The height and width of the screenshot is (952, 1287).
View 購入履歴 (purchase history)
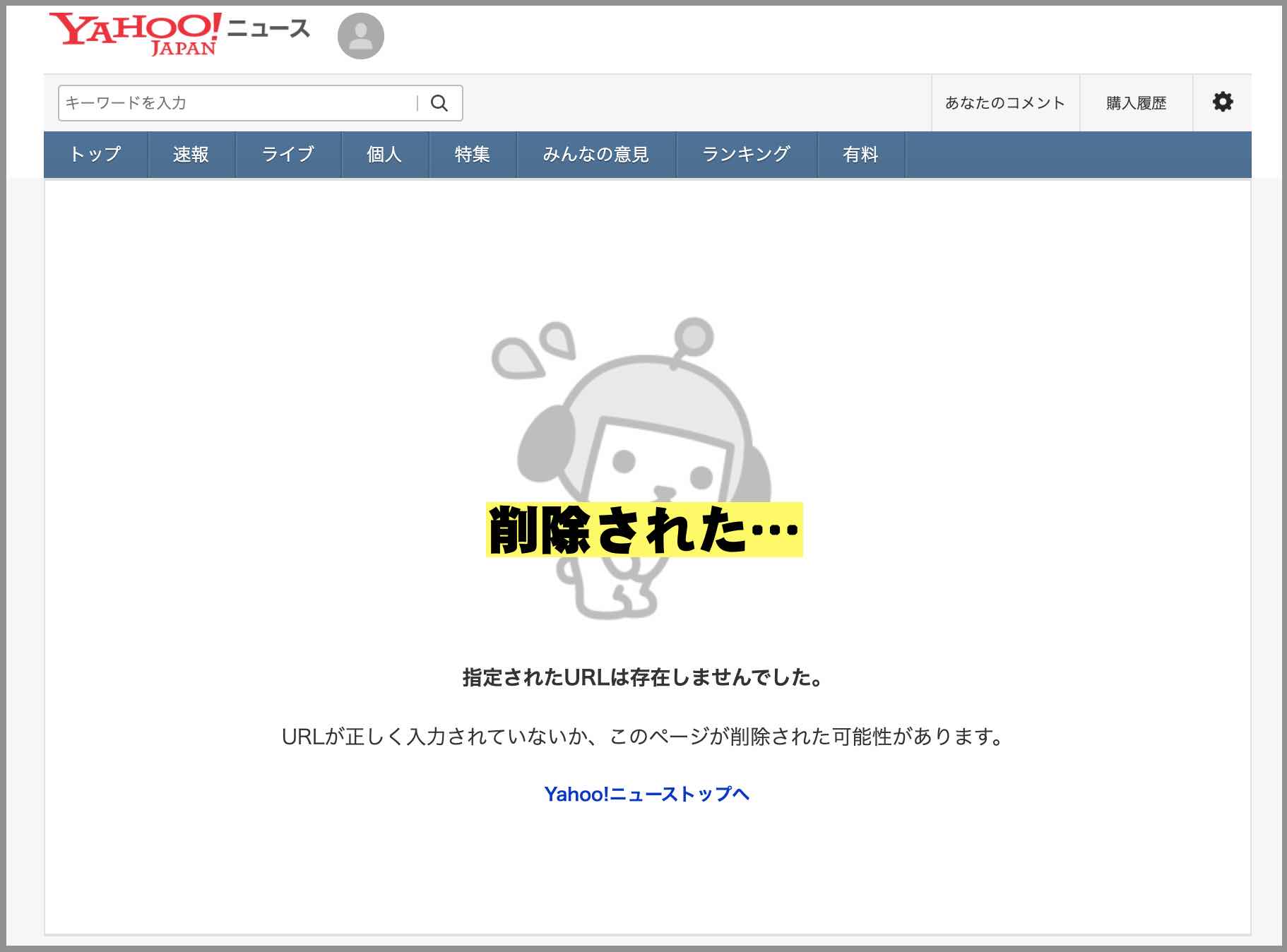click(1135, 102)
